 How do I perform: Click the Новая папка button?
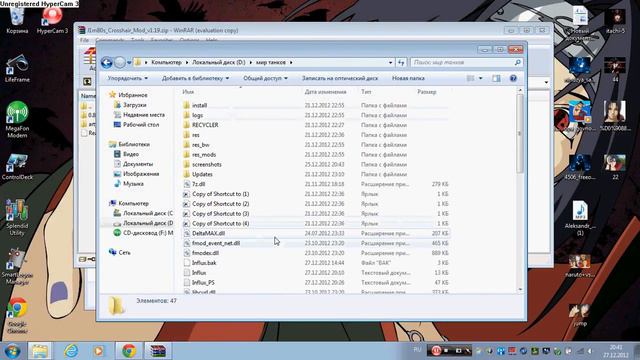coord(408,78)
